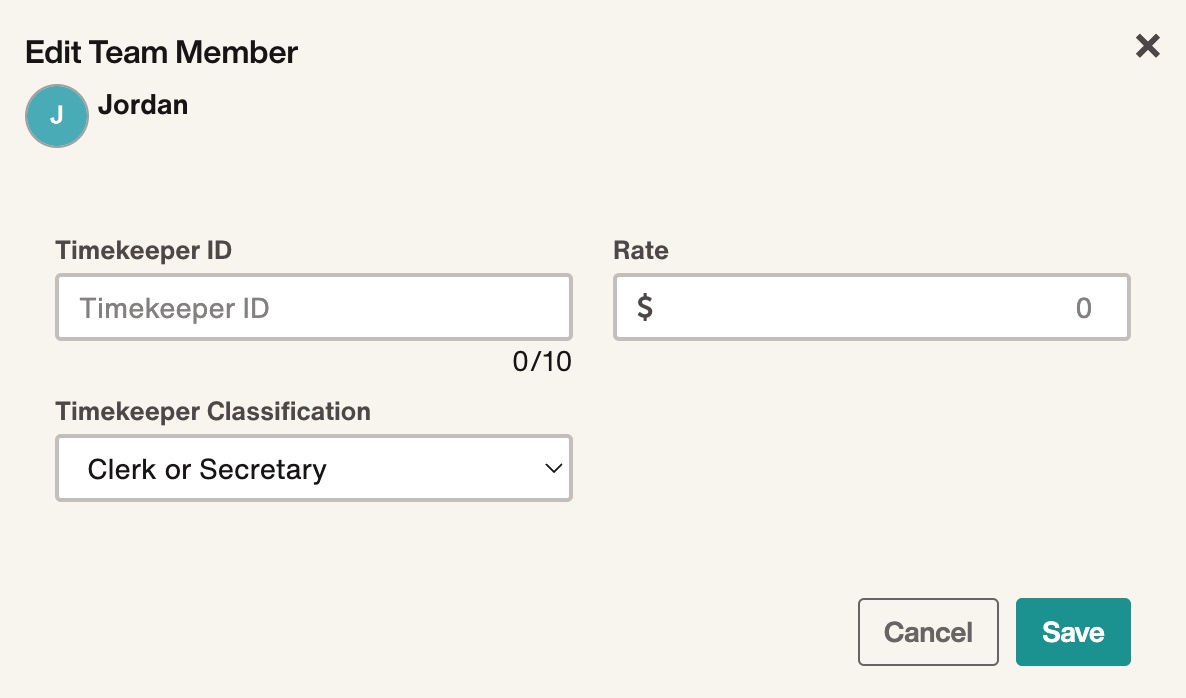Screen dimensions: 1186x698
Task: Expand the Clerk or Secretary dropdown list
Action: coord(314,468)
